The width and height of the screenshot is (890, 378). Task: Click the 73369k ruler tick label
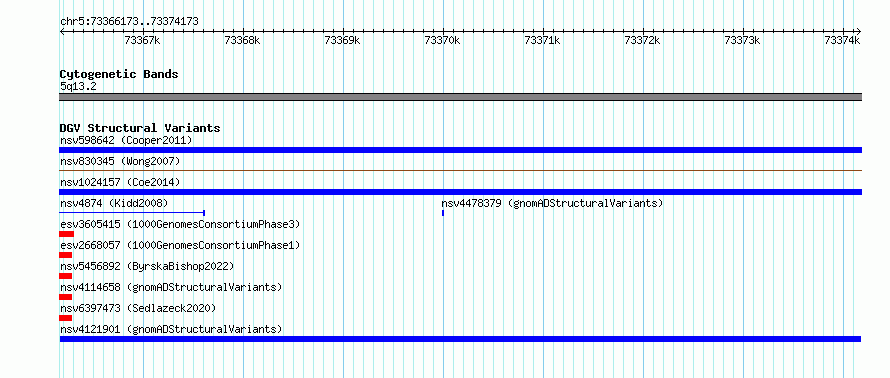[x=342, y=40]
